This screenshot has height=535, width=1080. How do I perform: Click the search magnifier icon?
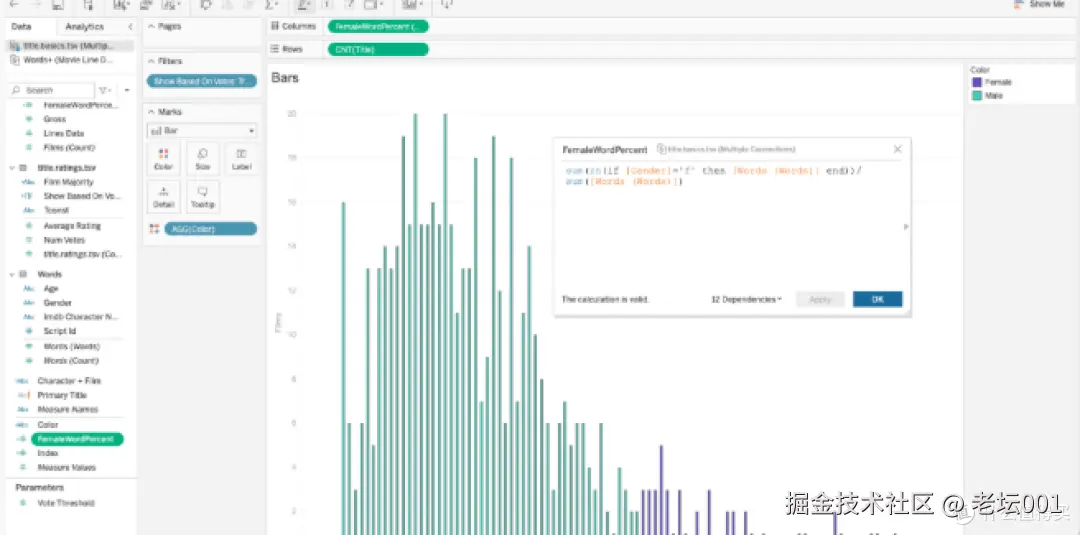17,90
